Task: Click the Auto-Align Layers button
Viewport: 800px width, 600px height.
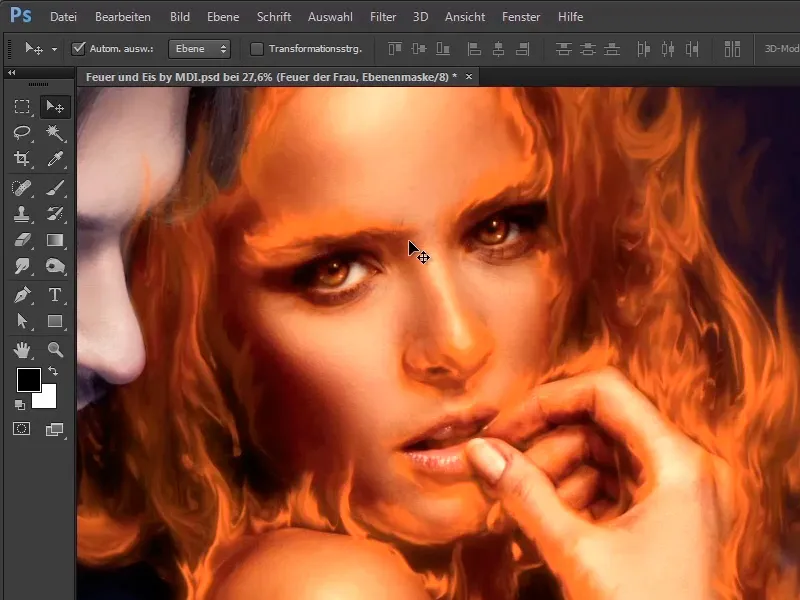Action: coord(732,49)
